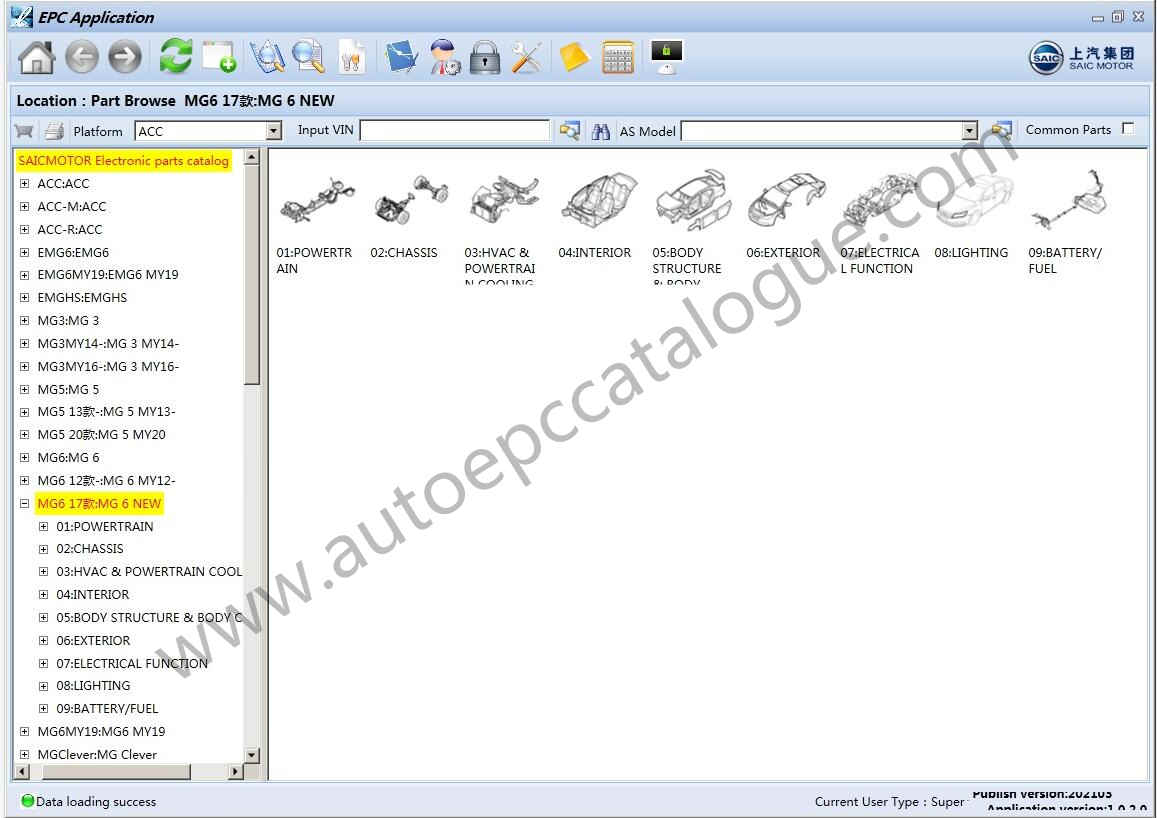Collapse the MG6 17款:MG 6 NEW node
Screen dimensions: 1157x818
[24, 504]
